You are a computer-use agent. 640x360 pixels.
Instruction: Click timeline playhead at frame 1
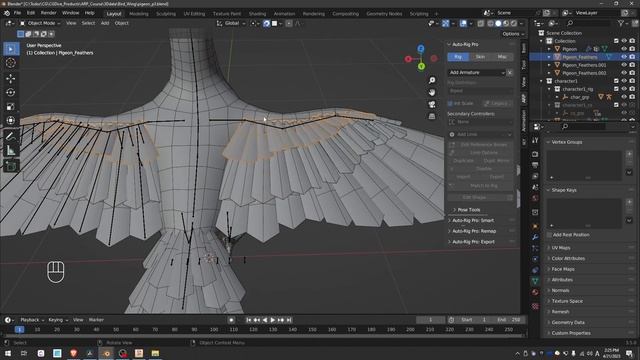tap(19, 329)
